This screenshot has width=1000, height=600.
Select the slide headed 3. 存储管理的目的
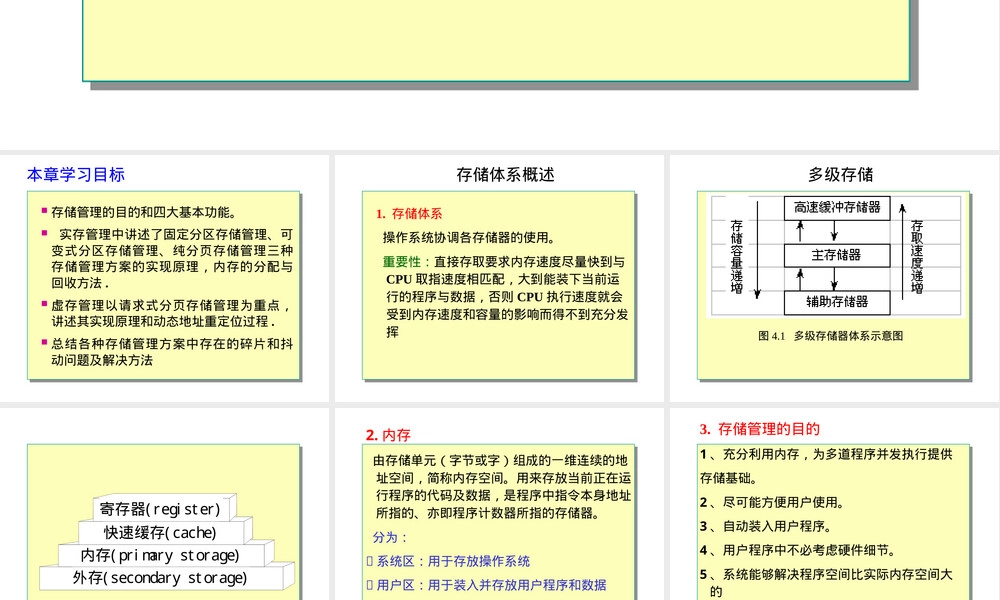[834, 504]
